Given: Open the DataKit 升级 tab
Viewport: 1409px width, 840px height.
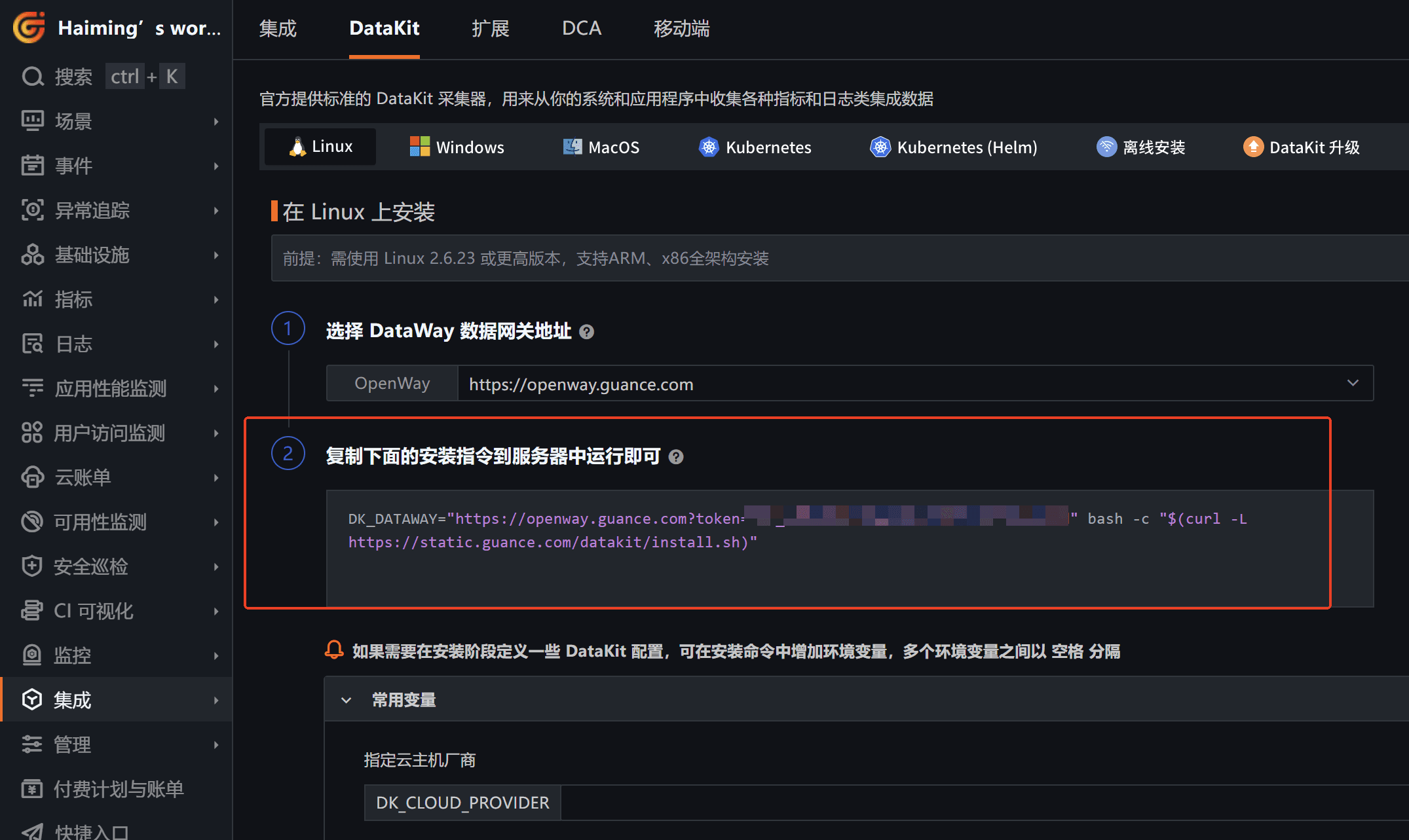Looking at the screenshot, I should 1302,147.
